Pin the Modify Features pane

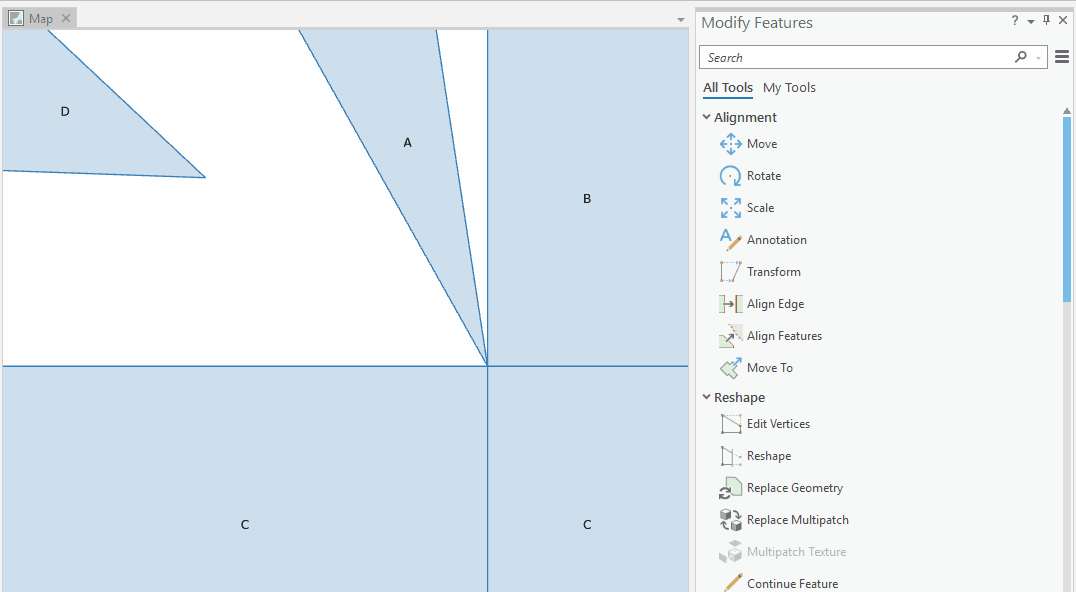[x=1046, y=20]
